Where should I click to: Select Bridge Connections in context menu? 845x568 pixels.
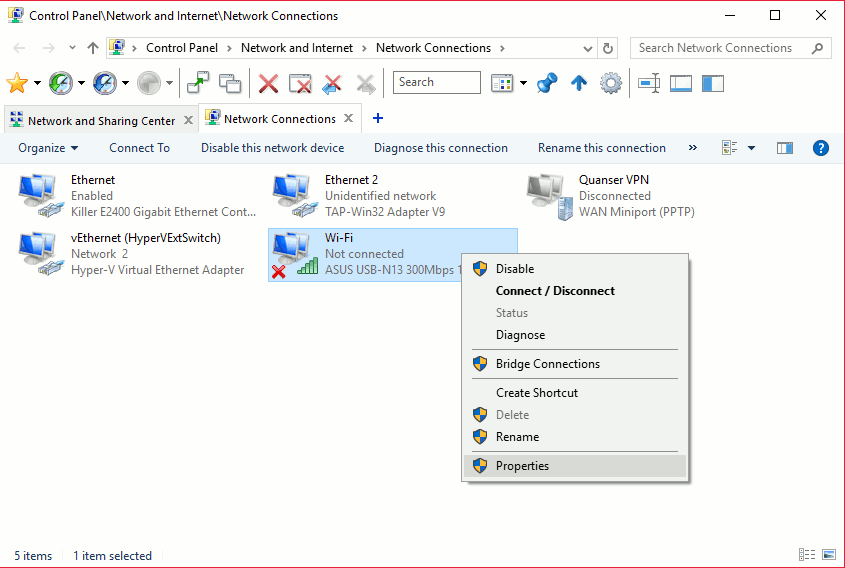click(547, 364)
